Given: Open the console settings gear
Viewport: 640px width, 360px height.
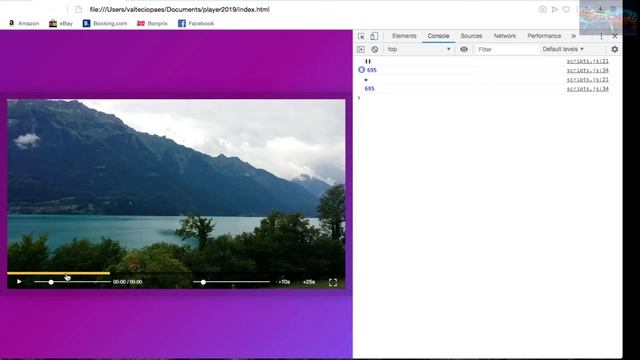Looking at the screenshot, I should [615, 49].
